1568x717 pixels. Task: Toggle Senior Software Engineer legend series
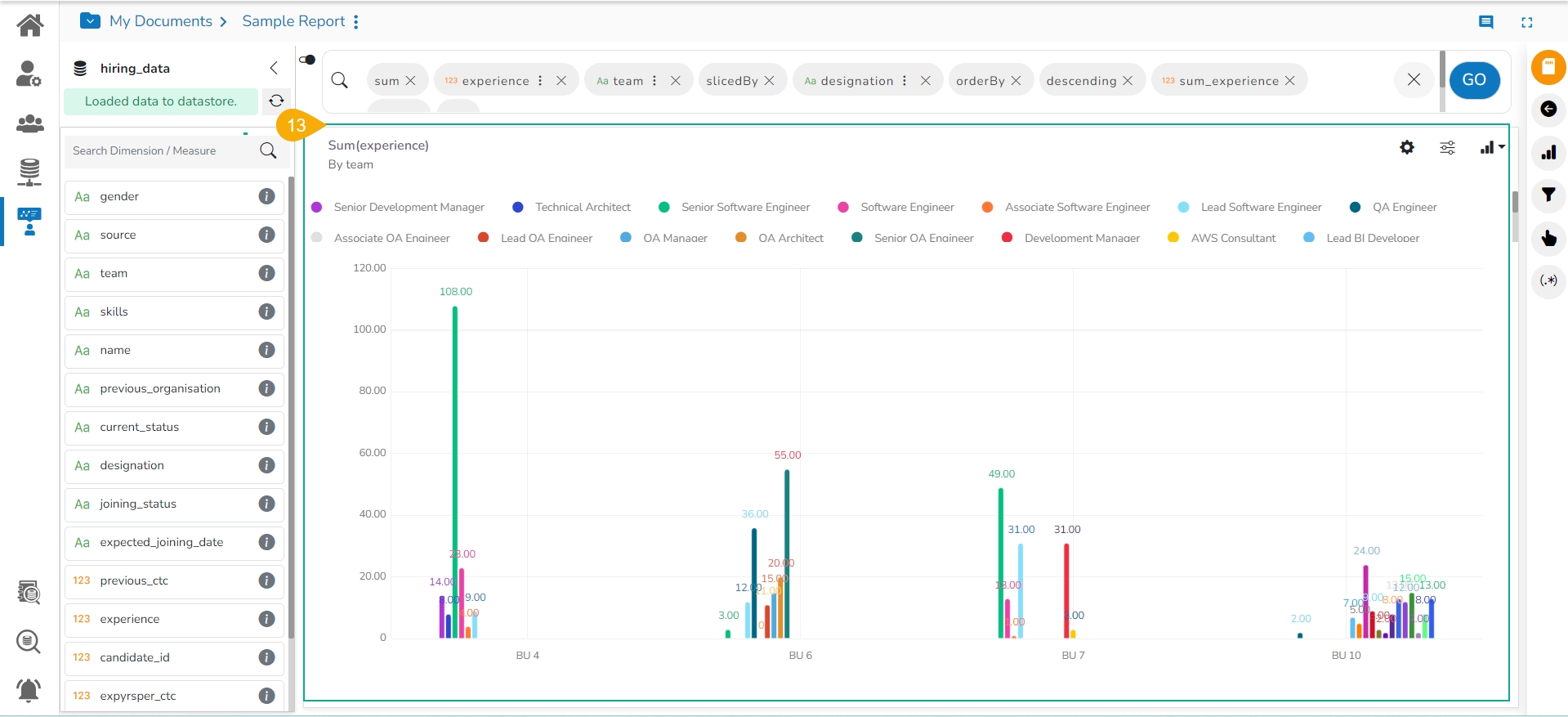tap(744, 208)
